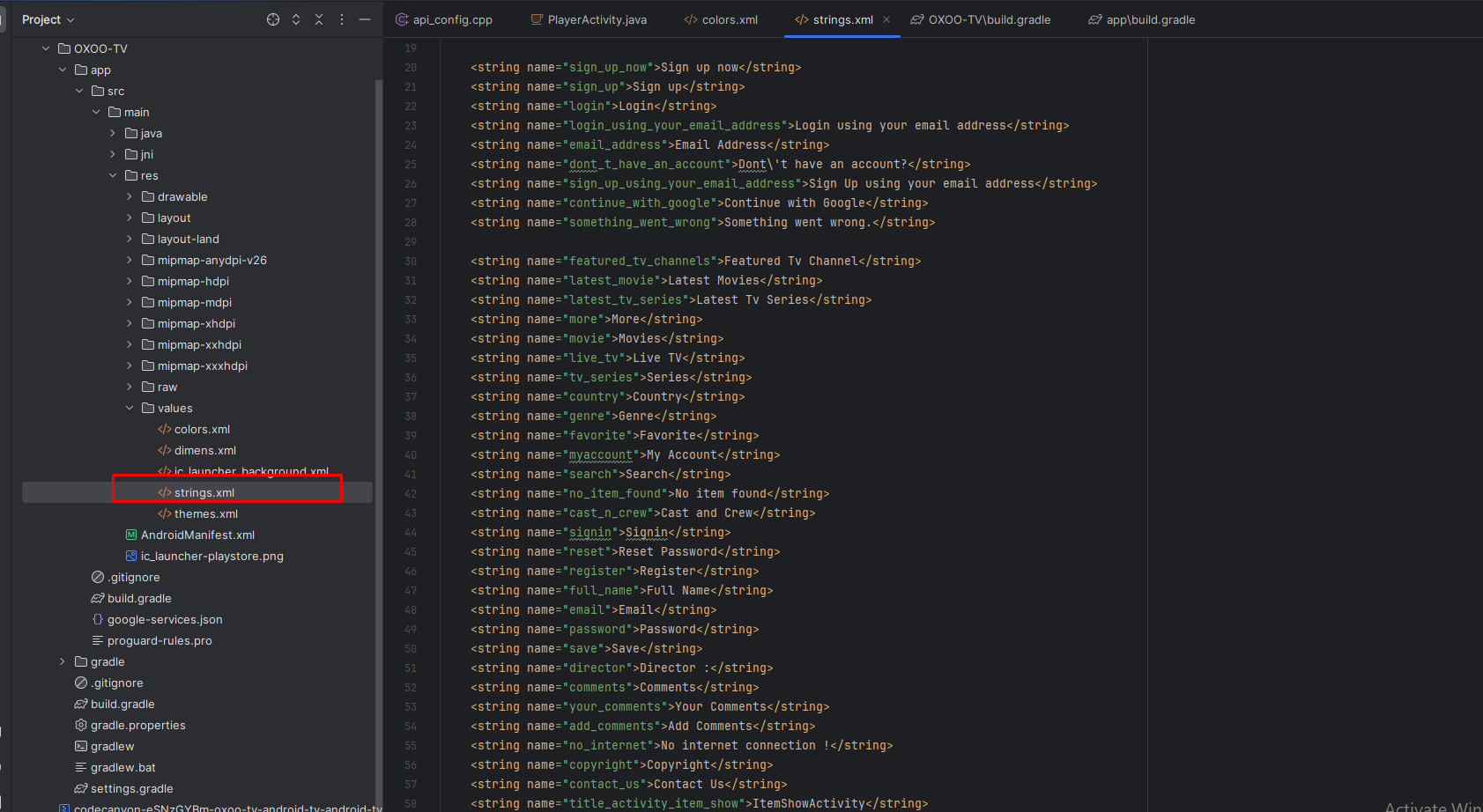Open themes.xml in the project tree
The width and height of the screenshot is (1483, 812).
pos(205,513)
